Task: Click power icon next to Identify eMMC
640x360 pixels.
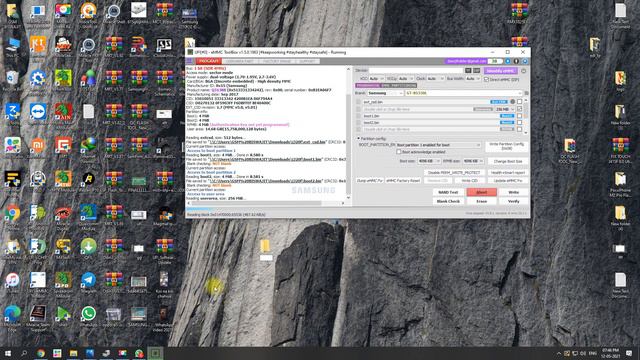Action: [x=524, y=71]
